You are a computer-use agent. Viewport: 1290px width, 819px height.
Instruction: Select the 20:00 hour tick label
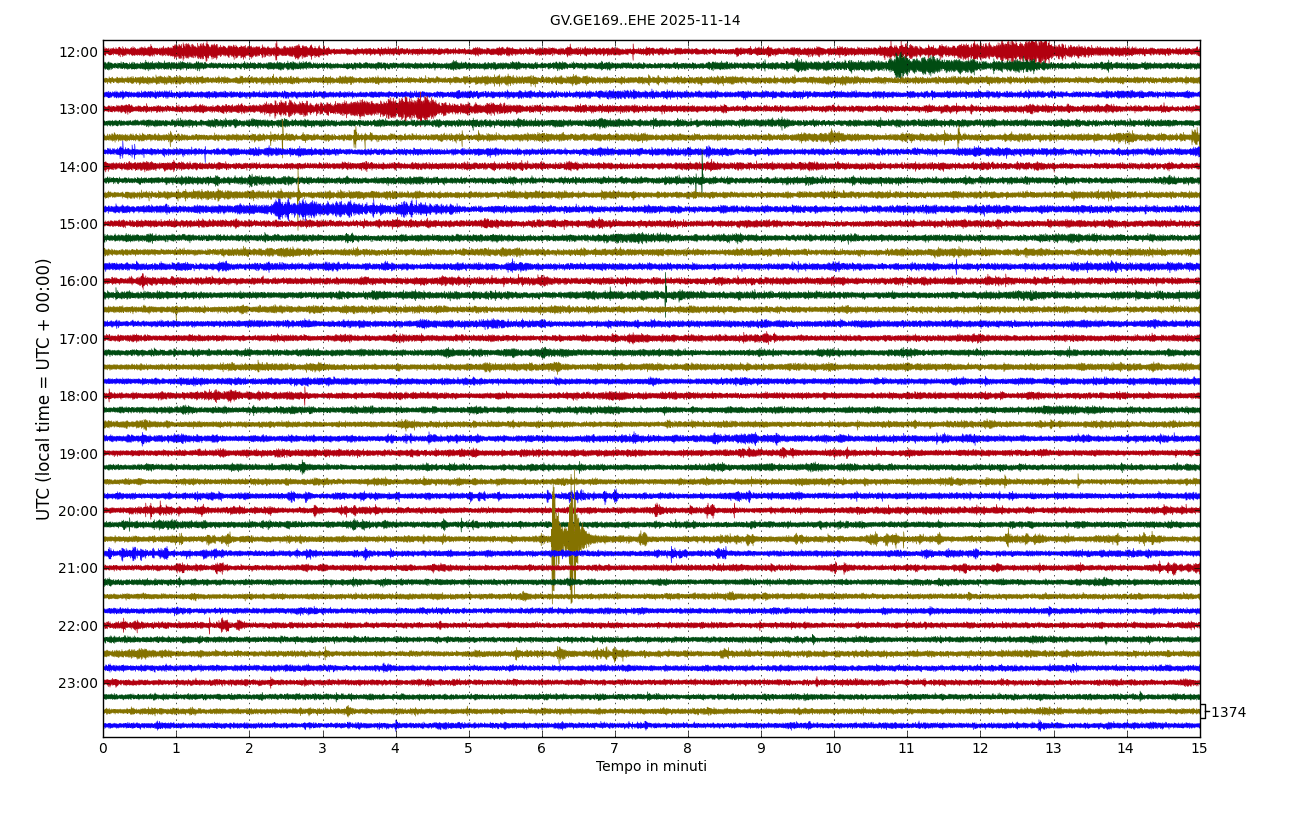[78, 511]
